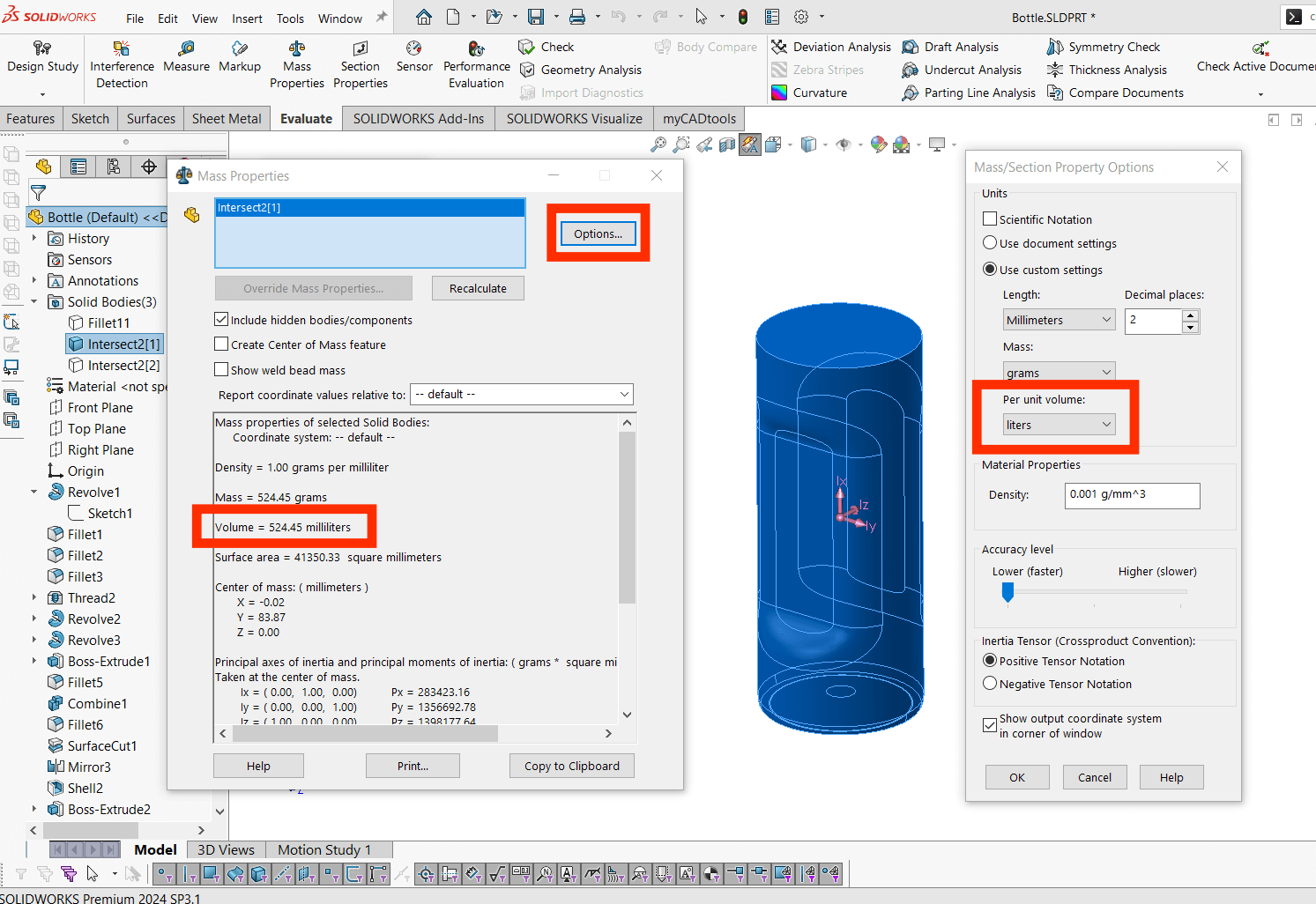This screenshot has width=1316, height=904.
Task: Click the Density input field
Action: click(1132, 495)
